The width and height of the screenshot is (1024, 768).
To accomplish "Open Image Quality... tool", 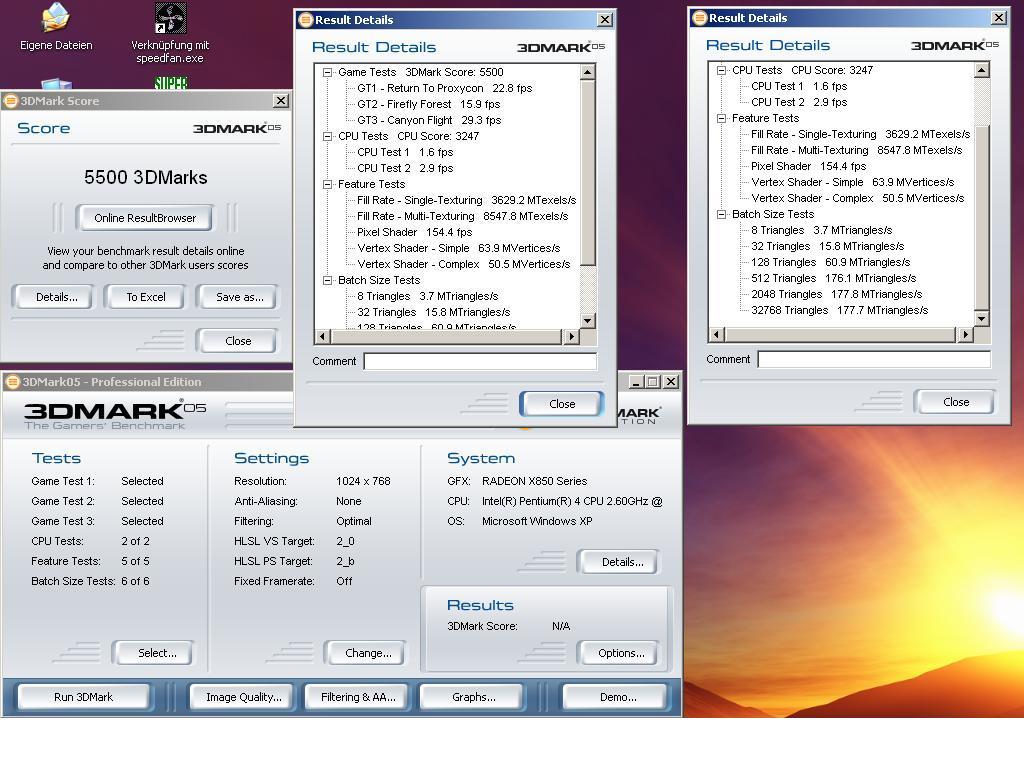I will (244, 697).
